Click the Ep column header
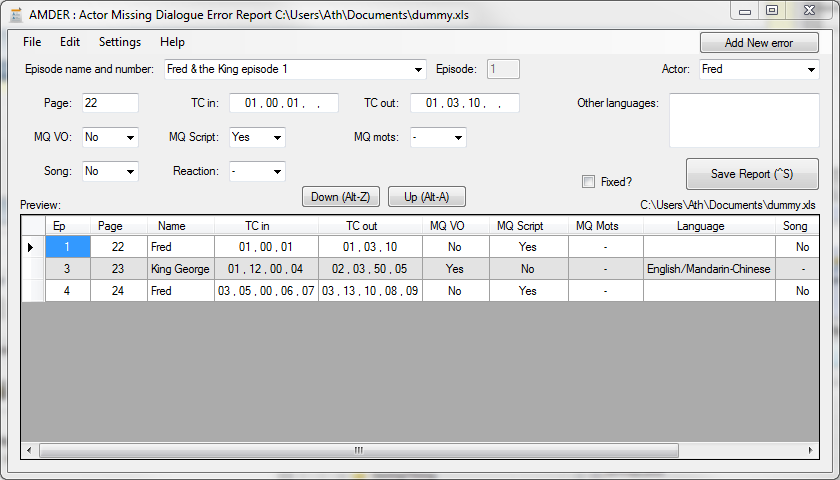 coord(68,226)
